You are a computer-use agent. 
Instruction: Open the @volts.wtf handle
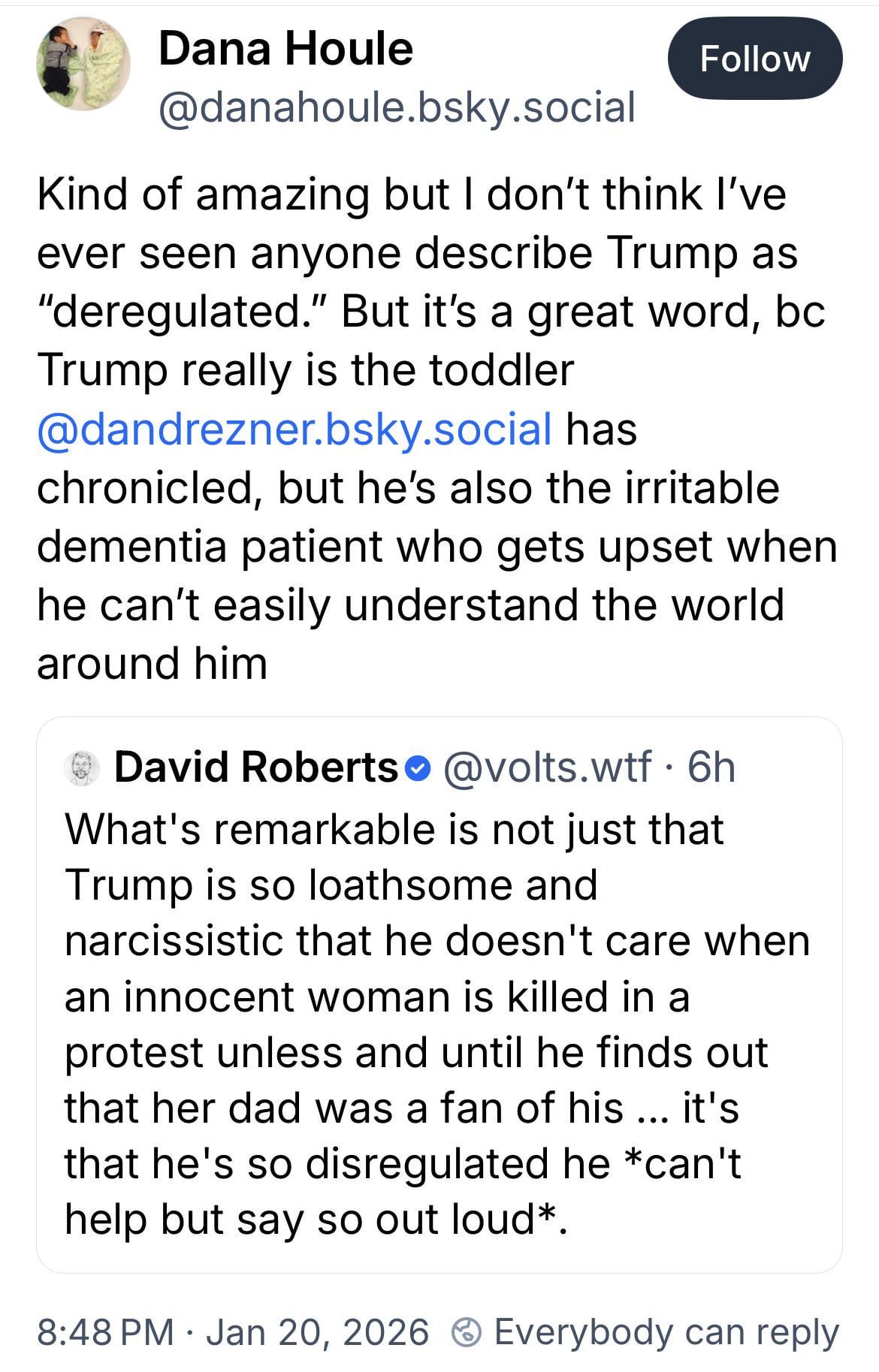547,767
